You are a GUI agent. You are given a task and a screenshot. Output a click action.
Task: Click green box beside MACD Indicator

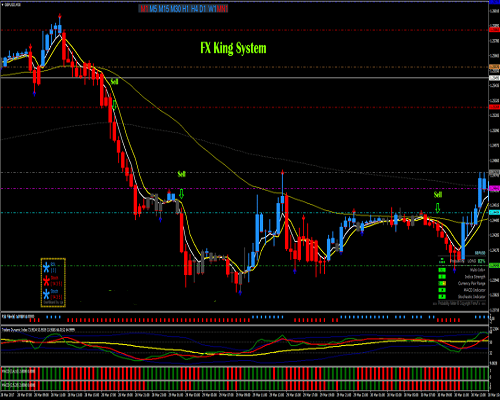pos(442,290)
